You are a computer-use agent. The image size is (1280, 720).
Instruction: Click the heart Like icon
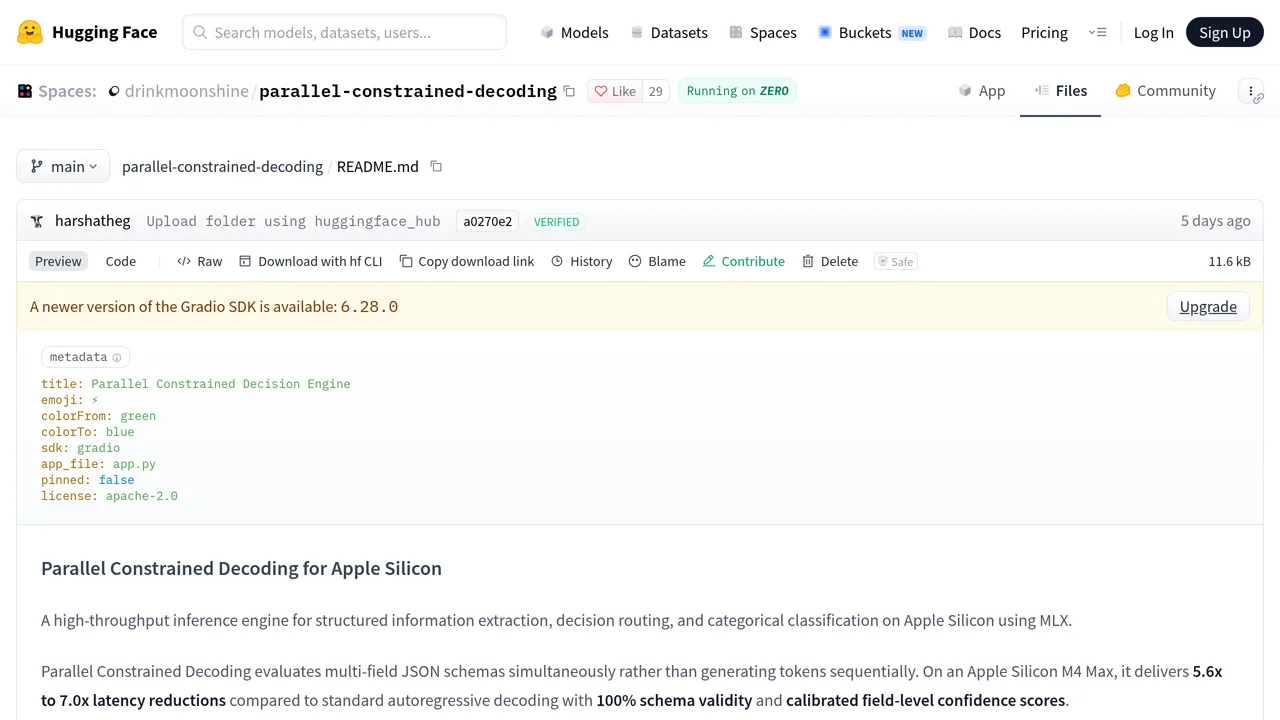coord(601,91)
